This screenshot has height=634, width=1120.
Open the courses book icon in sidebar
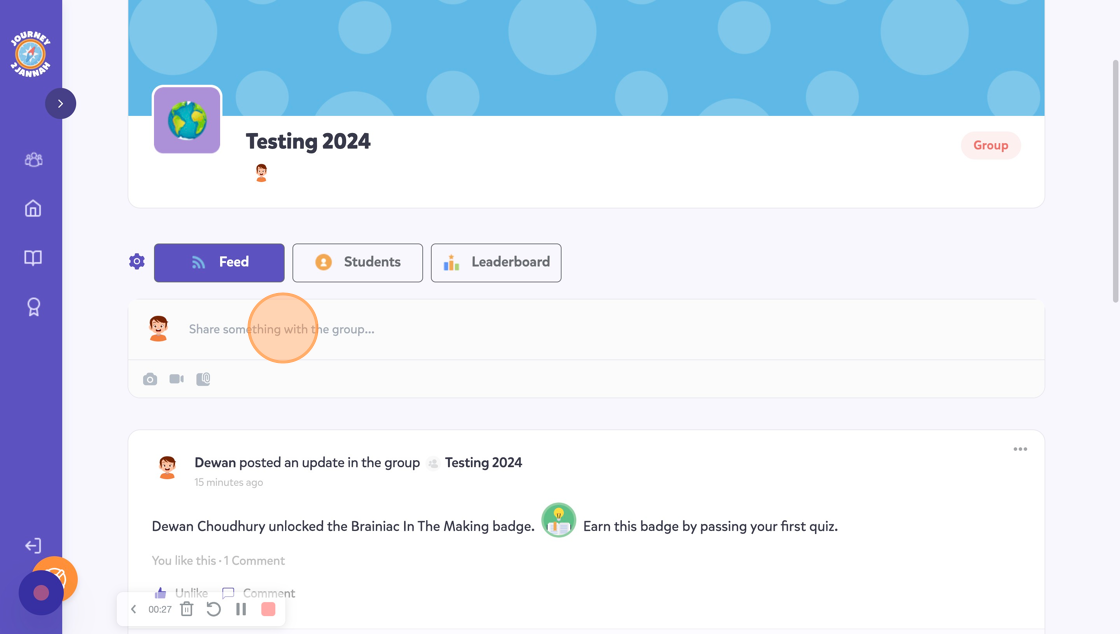click(33, 258)
